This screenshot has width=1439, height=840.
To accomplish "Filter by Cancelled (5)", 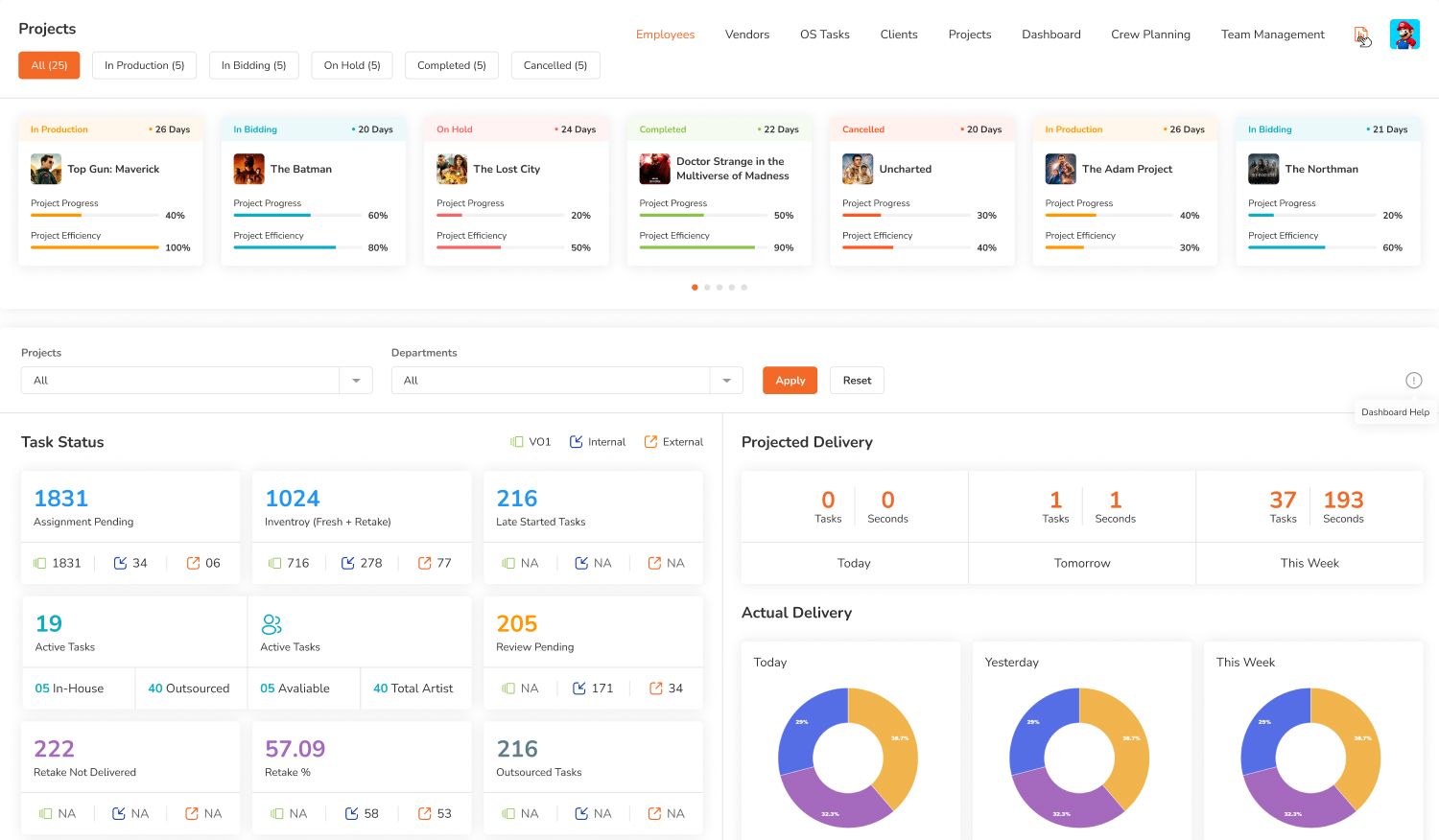I will click(555, 65).
